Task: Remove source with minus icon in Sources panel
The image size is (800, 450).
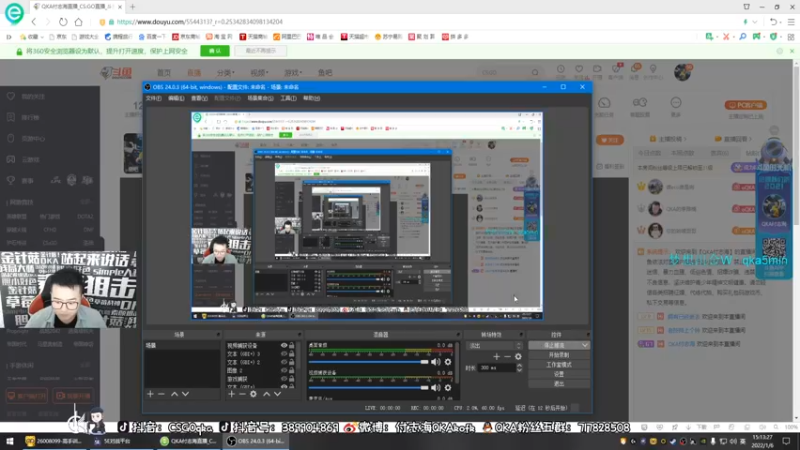Action: 242,394
